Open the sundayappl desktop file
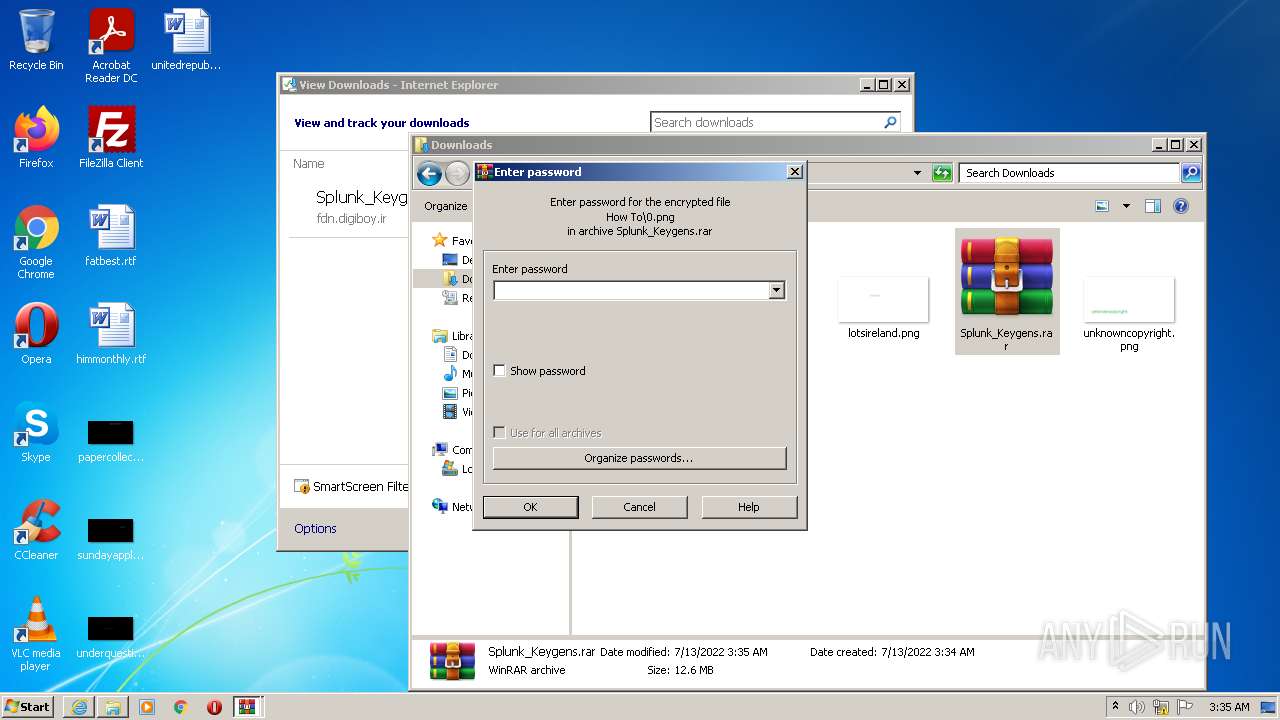The width and height of the screenshot is (1280, 720). point(111,538)
